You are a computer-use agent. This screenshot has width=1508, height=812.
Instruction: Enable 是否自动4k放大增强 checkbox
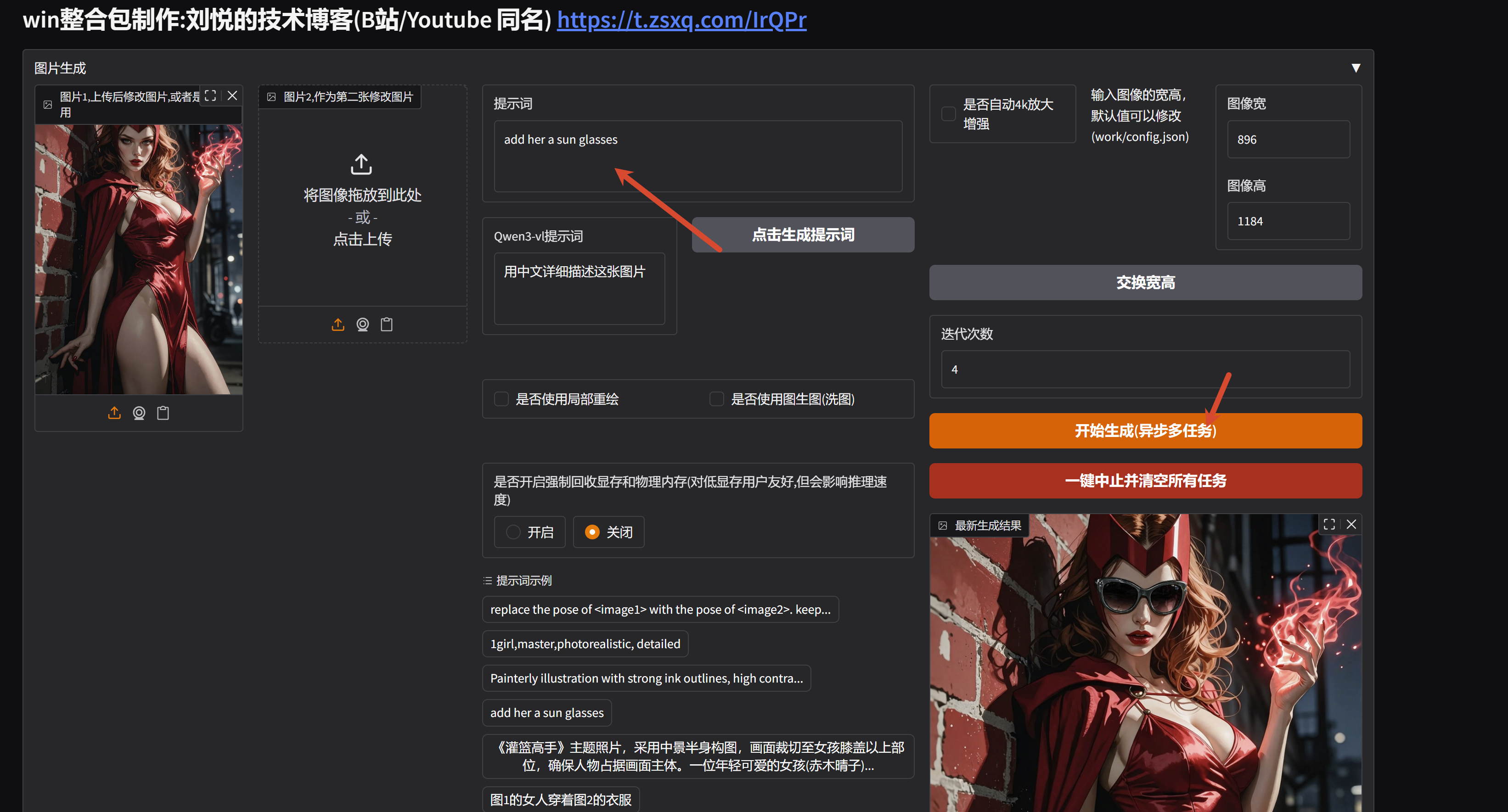point(948,113)
